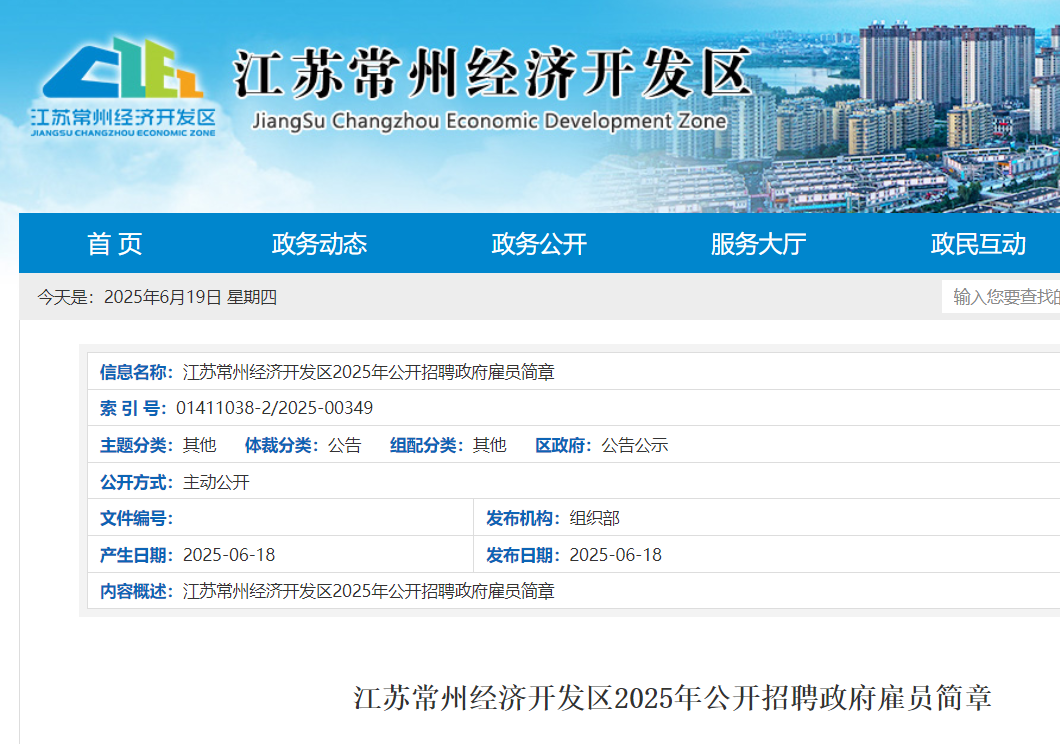Click the 文件编号 label

coord(137,518)
